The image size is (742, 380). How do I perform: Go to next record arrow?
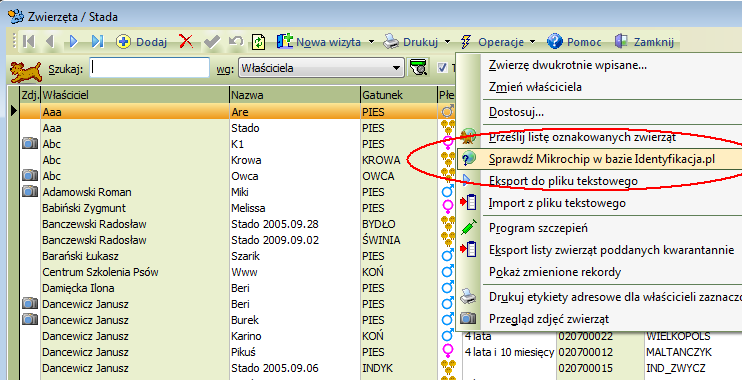pos(73,42)
